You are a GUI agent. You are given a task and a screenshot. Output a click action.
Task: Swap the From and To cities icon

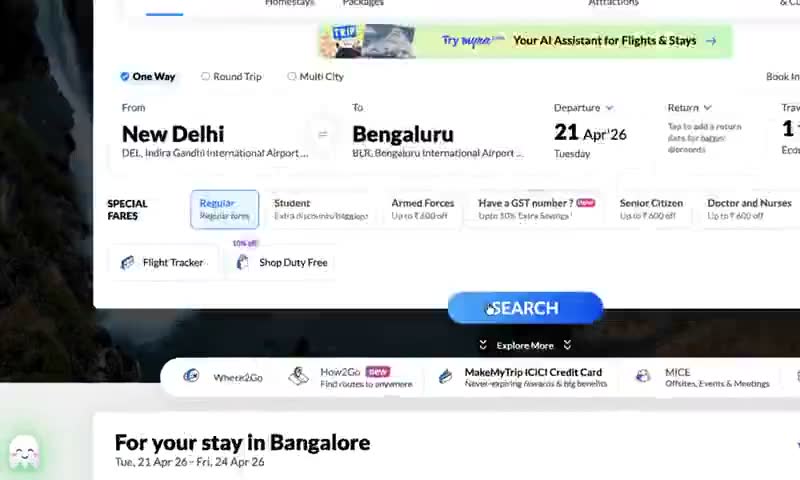click(x=322, y=134)
